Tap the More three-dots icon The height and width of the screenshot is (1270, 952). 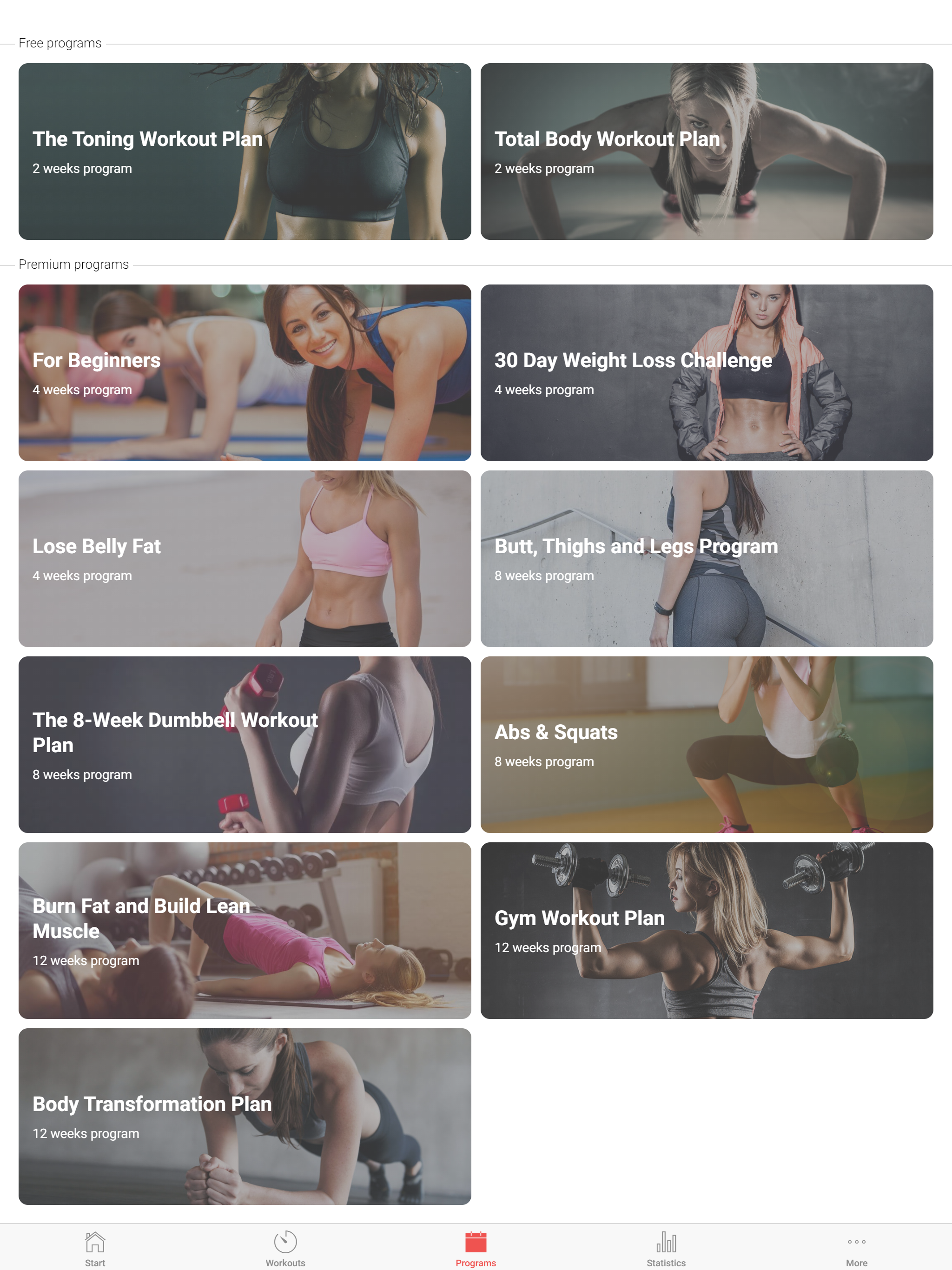point(857,1242)
